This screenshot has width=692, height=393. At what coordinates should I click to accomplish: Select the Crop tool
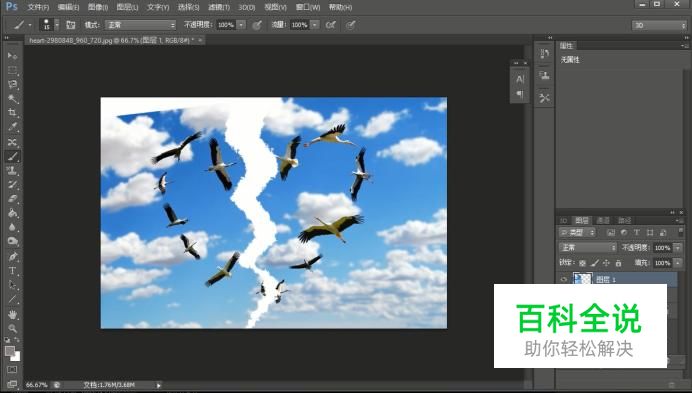click(12, 113)
